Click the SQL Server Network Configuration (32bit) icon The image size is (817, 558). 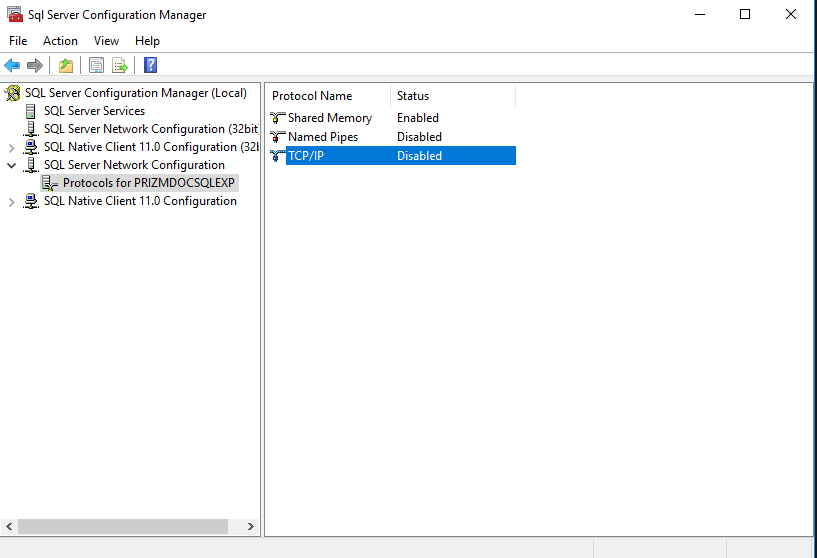[x=31, y=129]
